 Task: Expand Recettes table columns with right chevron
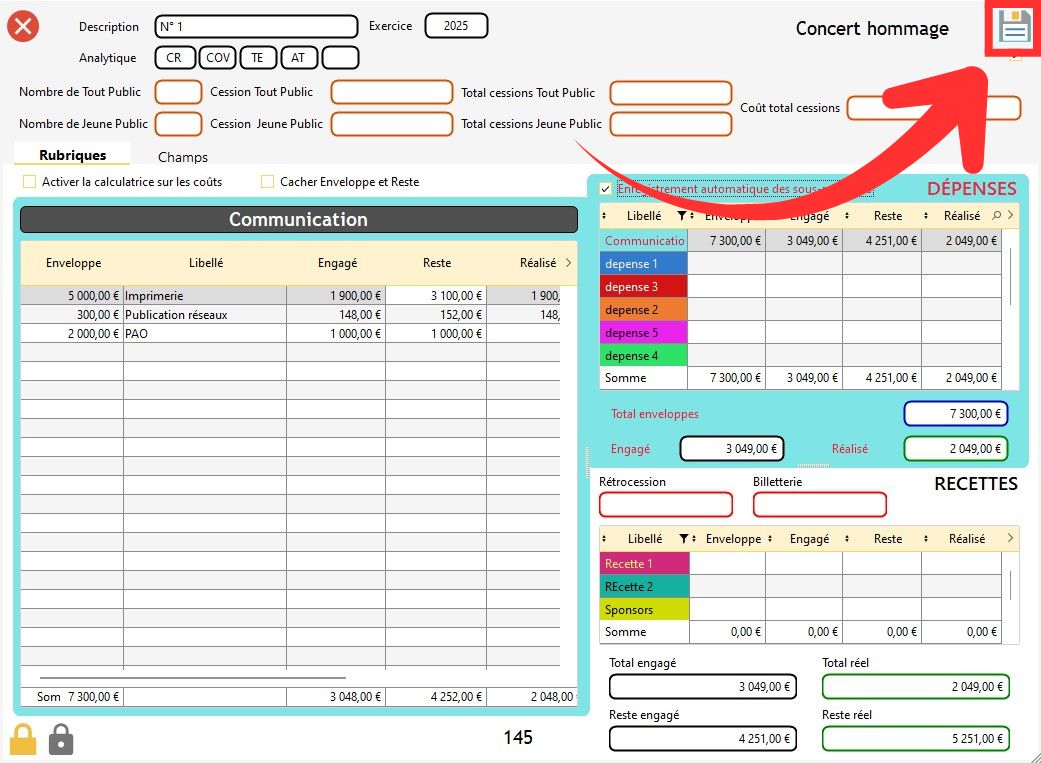1010,539
